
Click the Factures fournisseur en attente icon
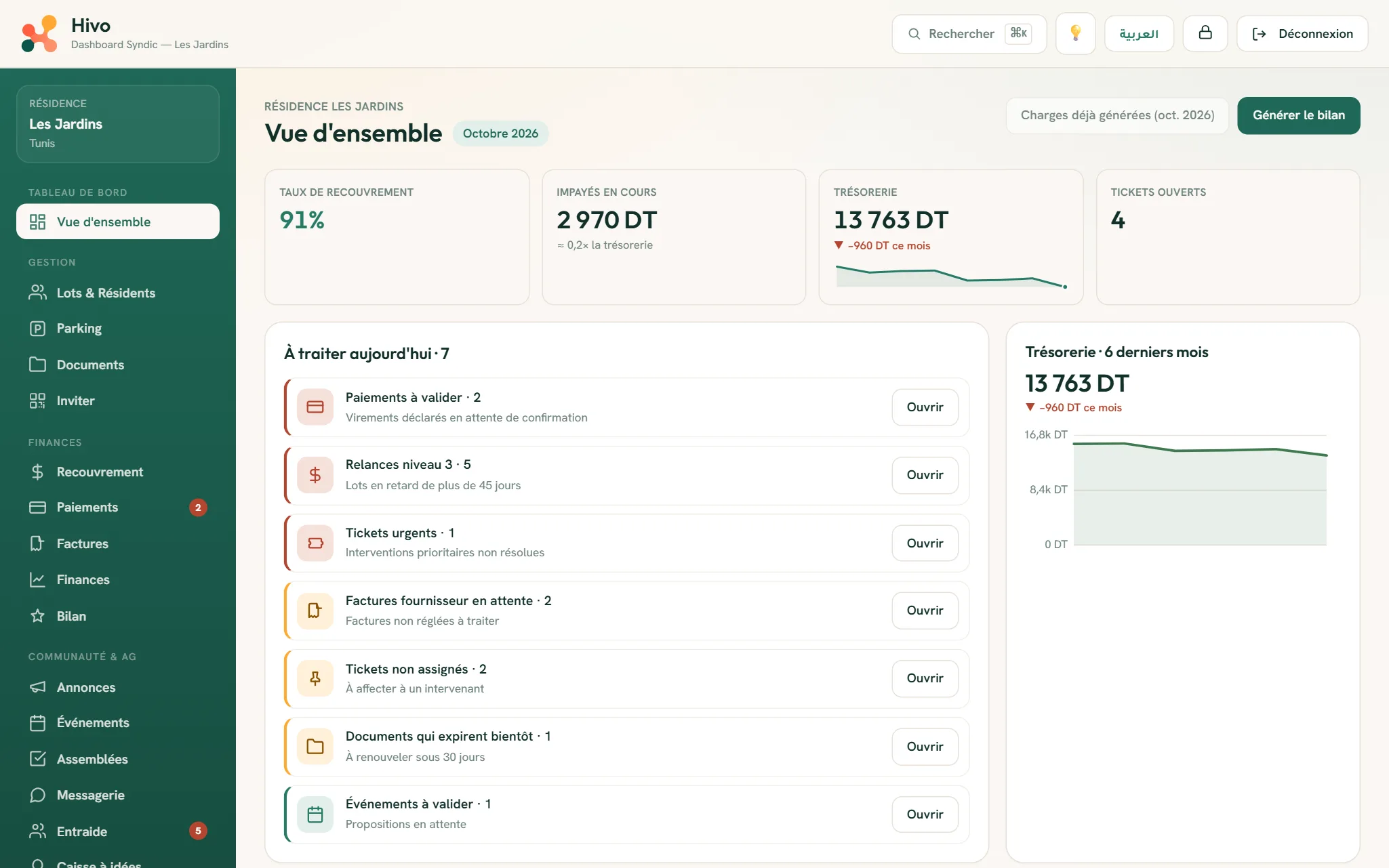[315, 611]
